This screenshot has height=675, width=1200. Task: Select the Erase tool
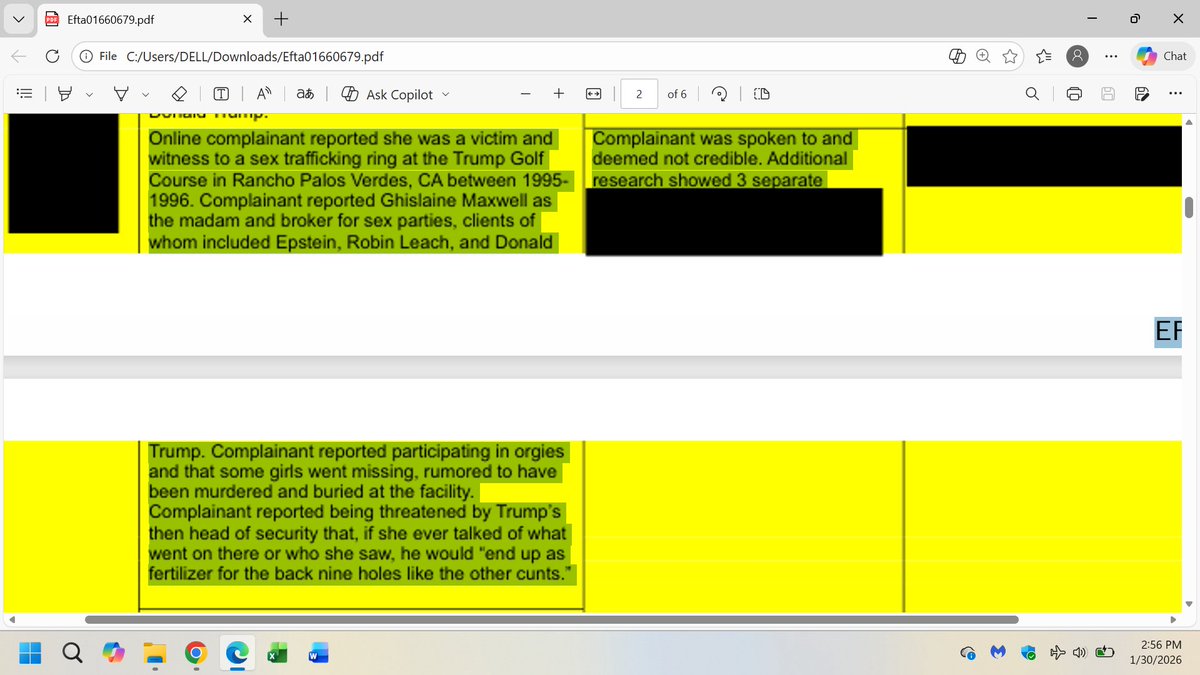click(179, 94)
